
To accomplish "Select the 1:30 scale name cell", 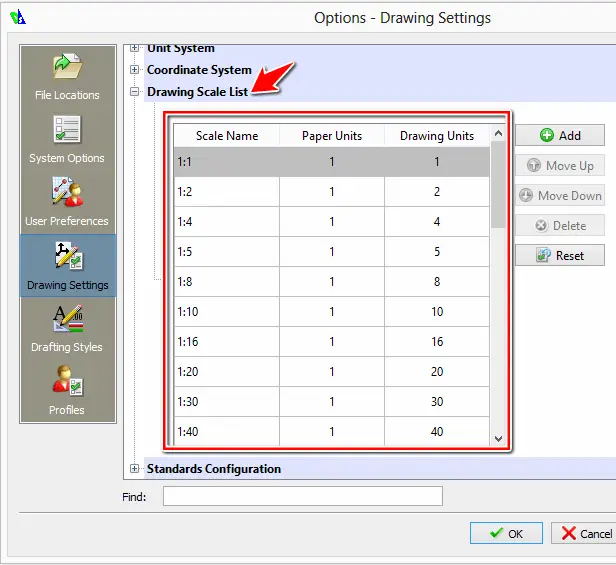I will pyautogui.click(x=227, y=402).
